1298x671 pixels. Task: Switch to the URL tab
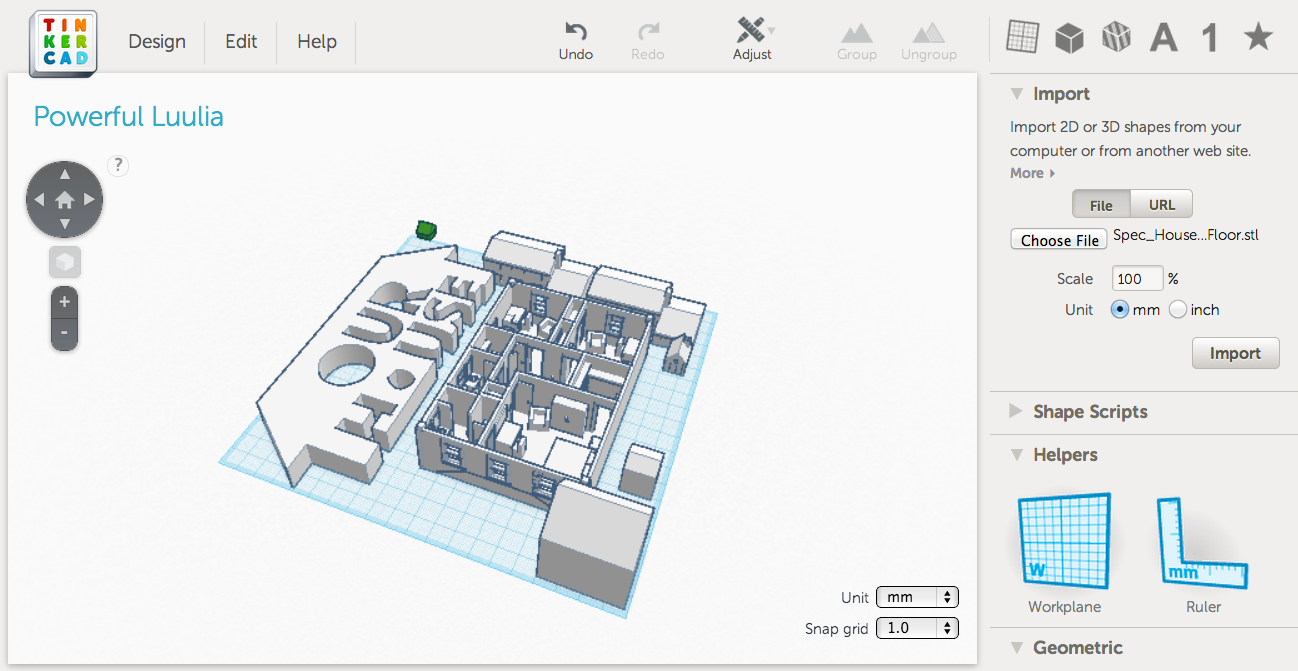[x=1161, y=204]
